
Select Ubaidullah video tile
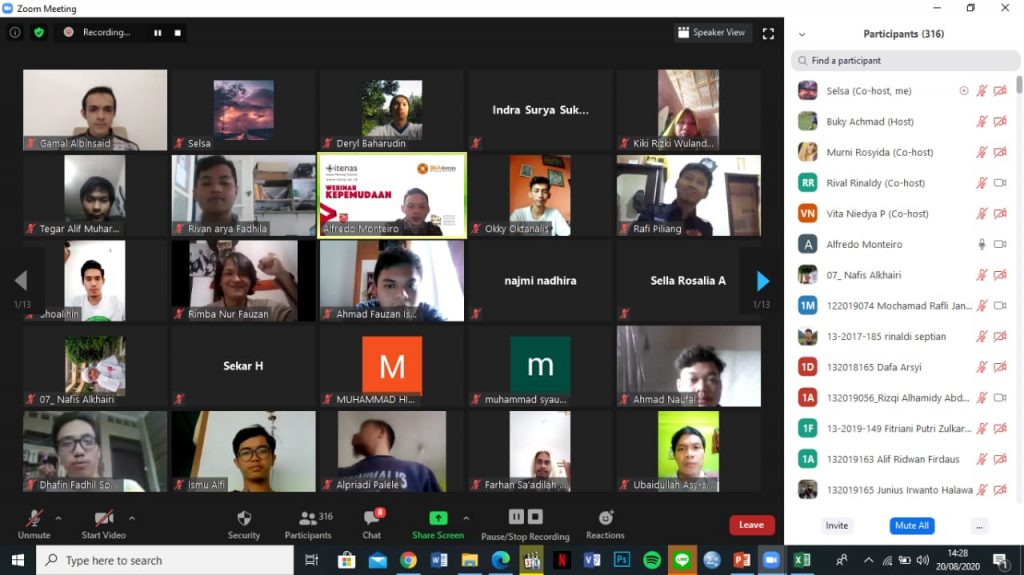click(688, 452)
